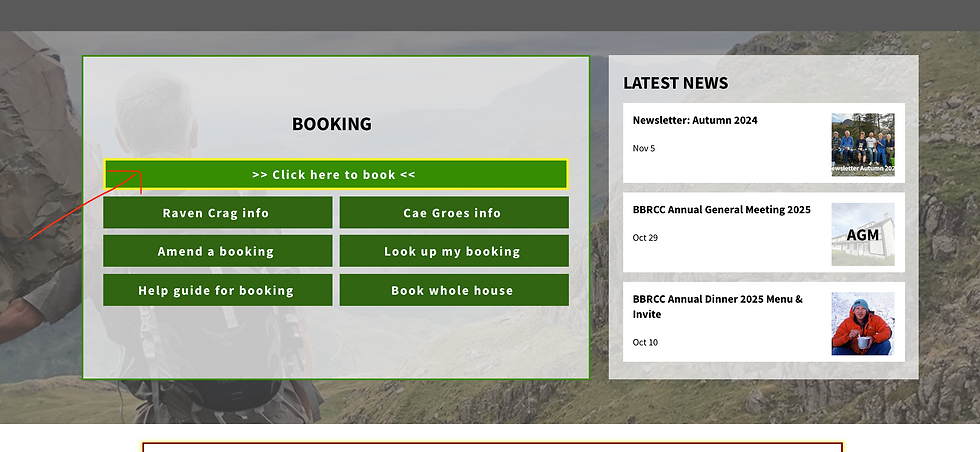Click the Oct 29 date text
The width and height of the screenshot is (980, 452).
645,238
